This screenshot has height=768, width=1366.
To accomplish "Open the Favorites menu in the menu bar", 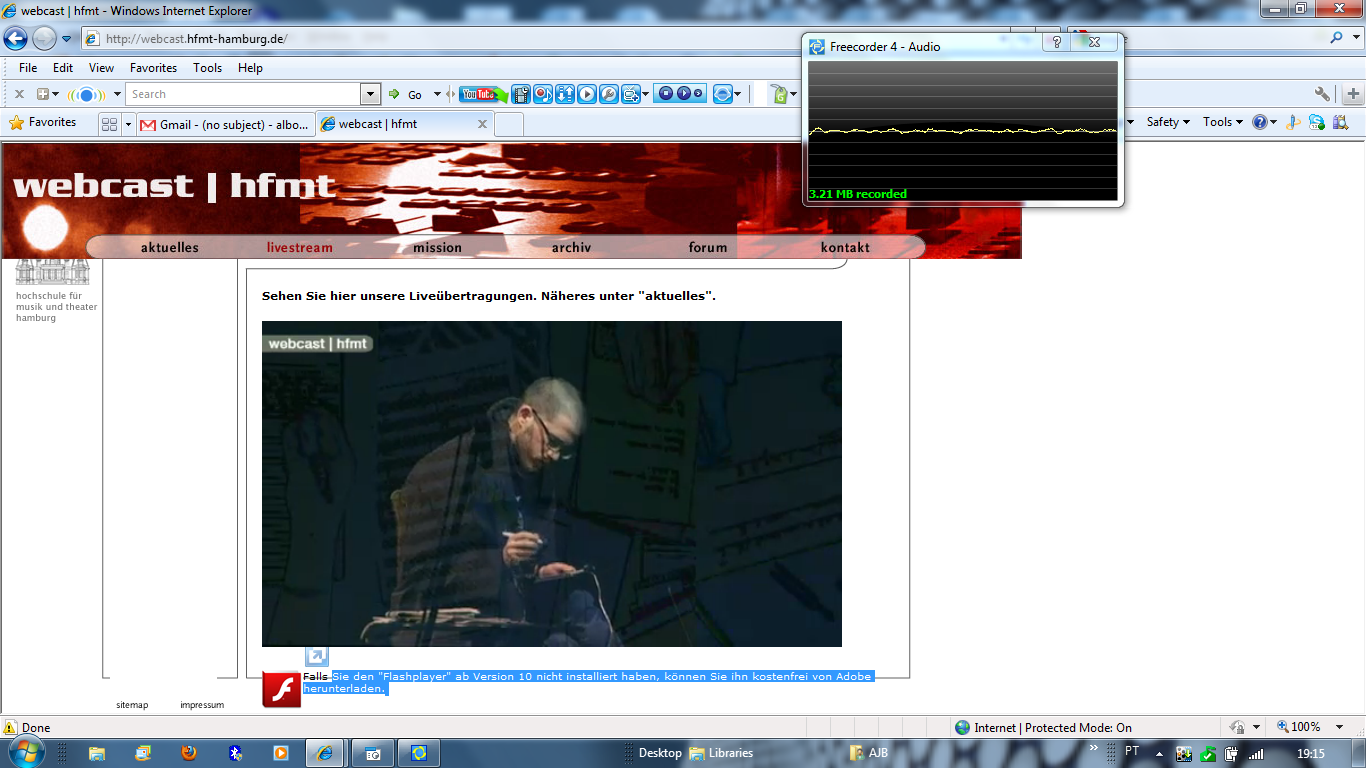I will coord(153,68).
